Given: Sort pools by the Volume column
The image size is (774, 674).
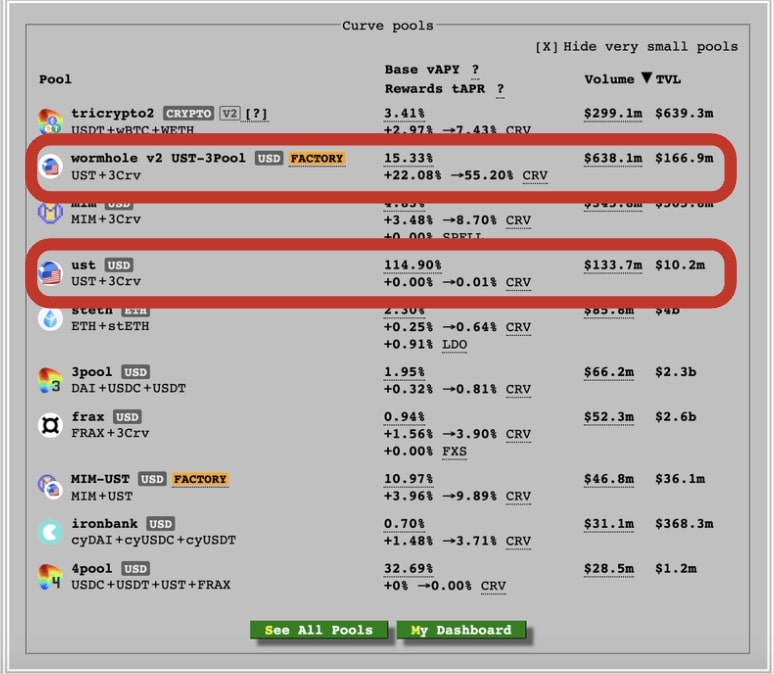Looking at the screenshot, I should click(609, 79).
